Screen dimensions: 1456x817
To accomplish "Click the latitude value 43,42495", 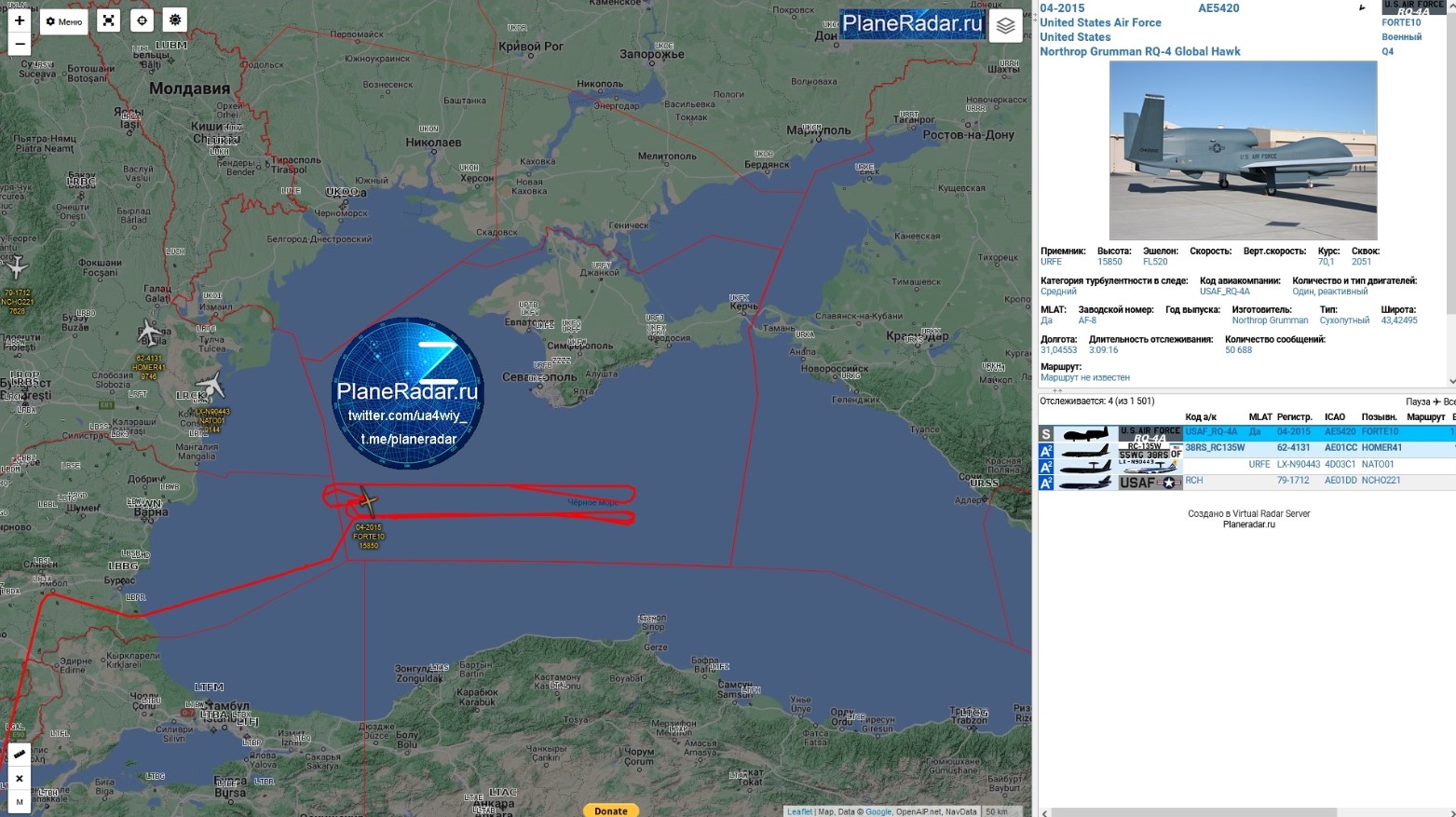I will (1399, 320).
